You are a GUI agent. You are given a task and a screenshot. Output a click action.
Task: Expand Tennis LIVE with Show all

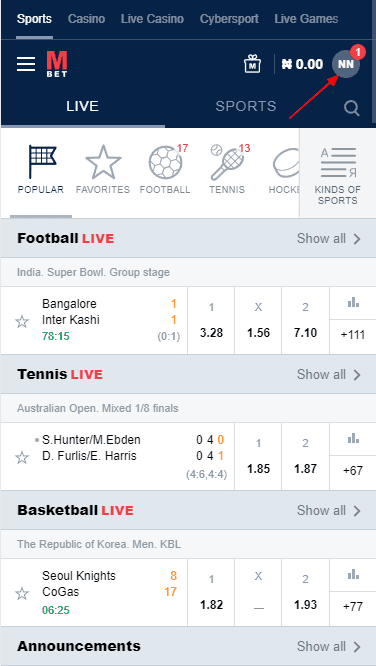coord(329,374)
